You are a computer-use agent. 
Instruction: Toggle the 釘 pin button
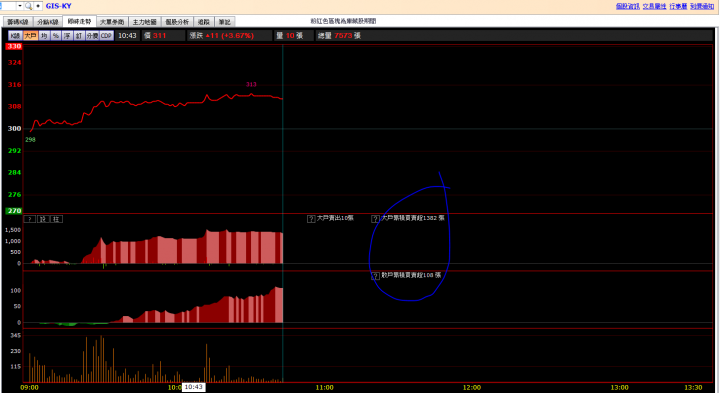(x=79, y=35)
